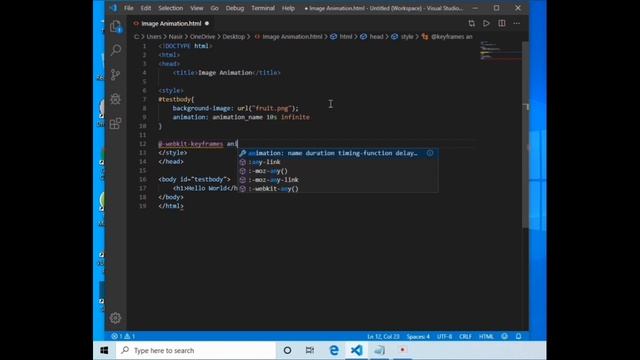The height and width of the screenshot is (360, 640).
Task: Click the OneDrive breadcrumb segment
Action: 202,37
